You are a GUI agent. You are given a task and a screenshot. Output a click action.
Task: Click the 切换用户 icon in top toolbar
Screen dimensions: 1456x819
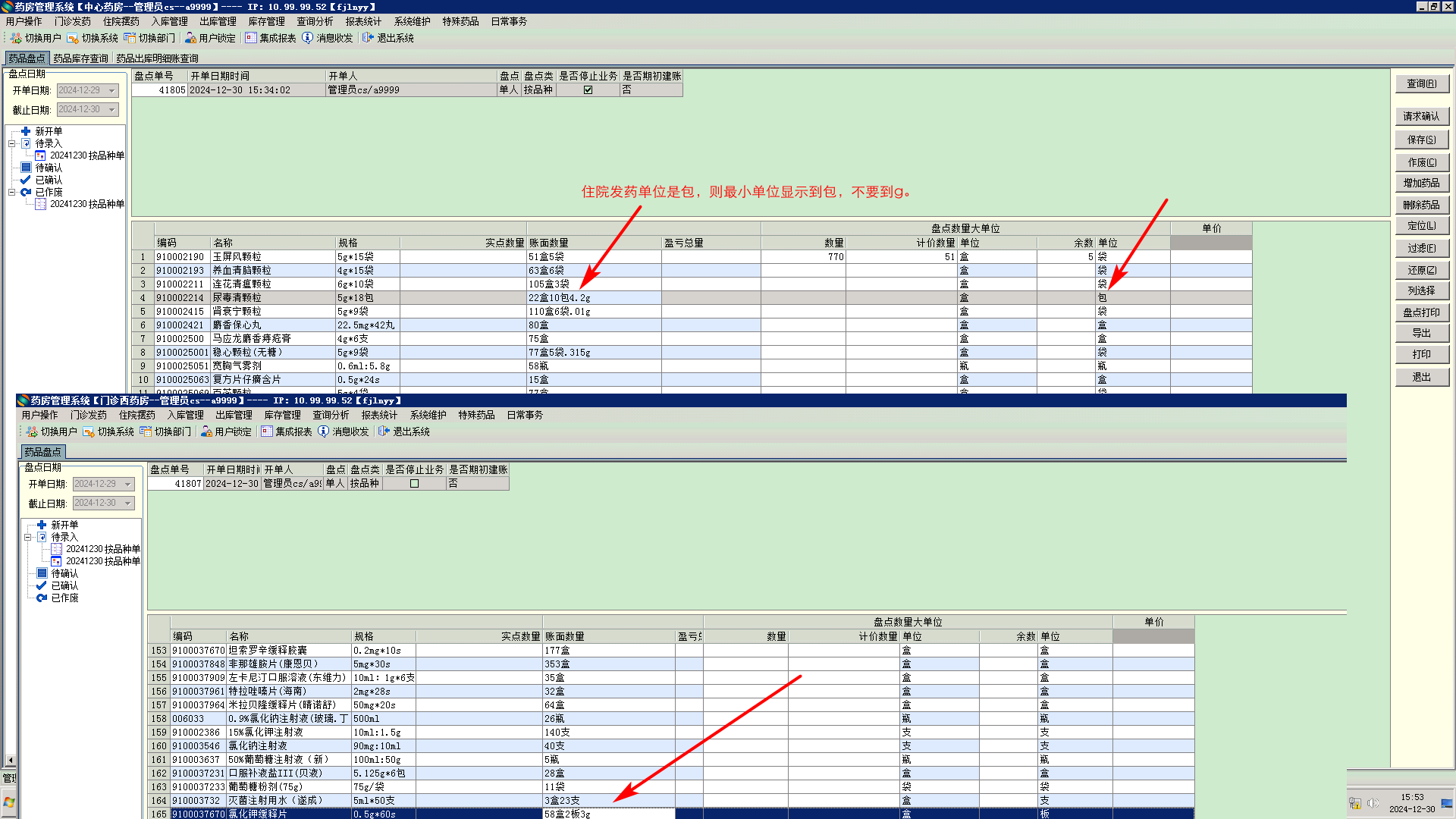click(16, 38)
